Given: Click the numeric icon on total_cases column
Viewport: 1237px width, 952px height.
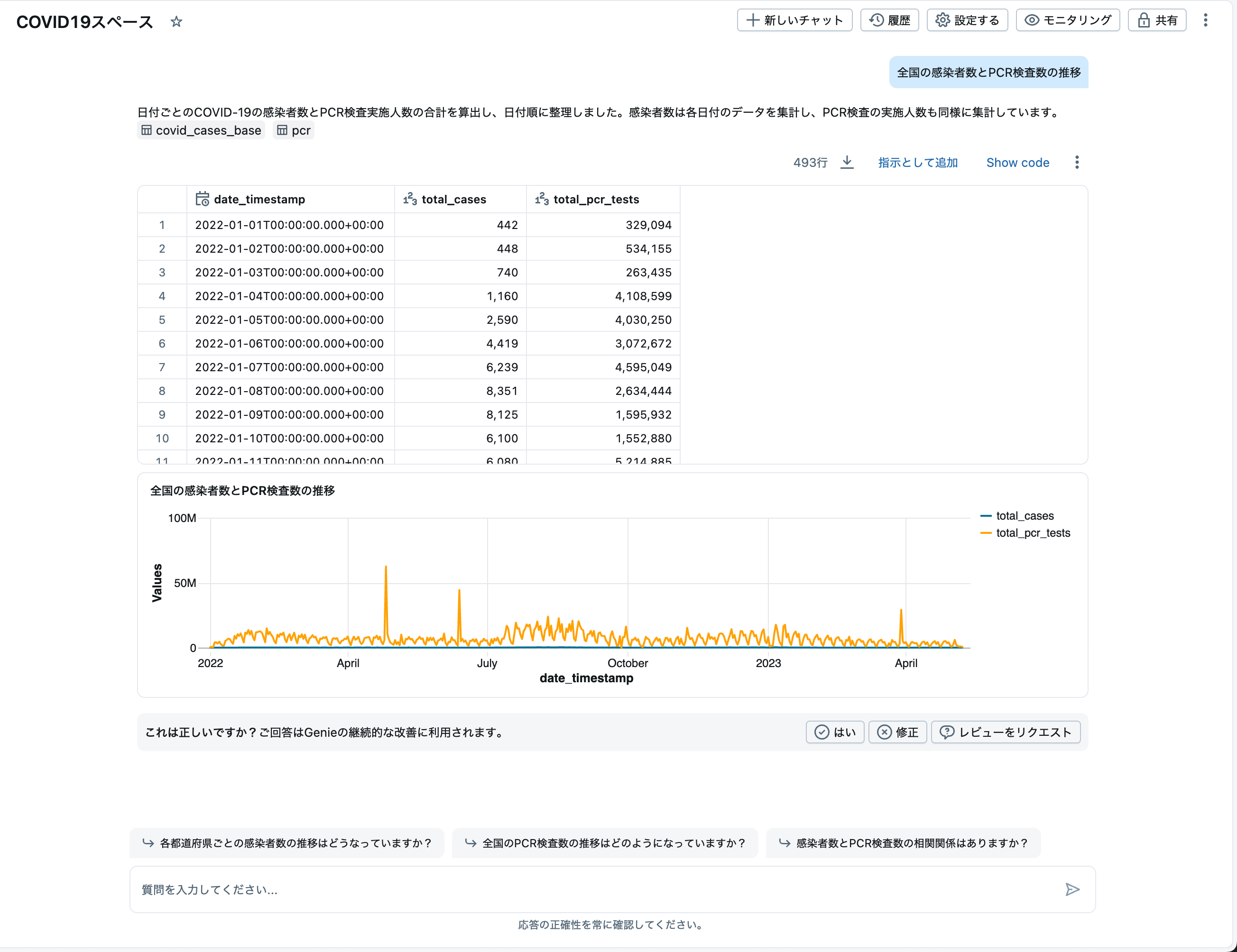Looking at the screenshot, I should [x=409, y=199].
